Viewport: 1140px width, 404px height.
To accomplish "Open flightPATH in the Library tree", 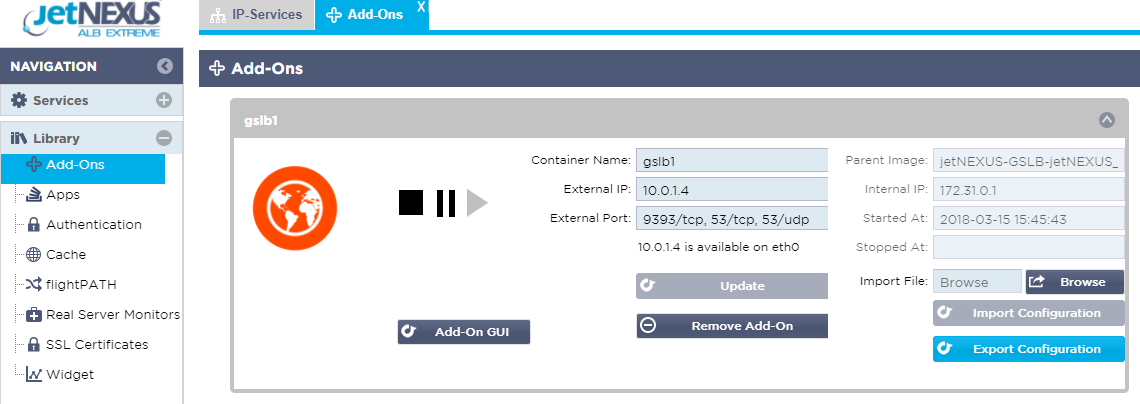I will click(x=81, y=284).
